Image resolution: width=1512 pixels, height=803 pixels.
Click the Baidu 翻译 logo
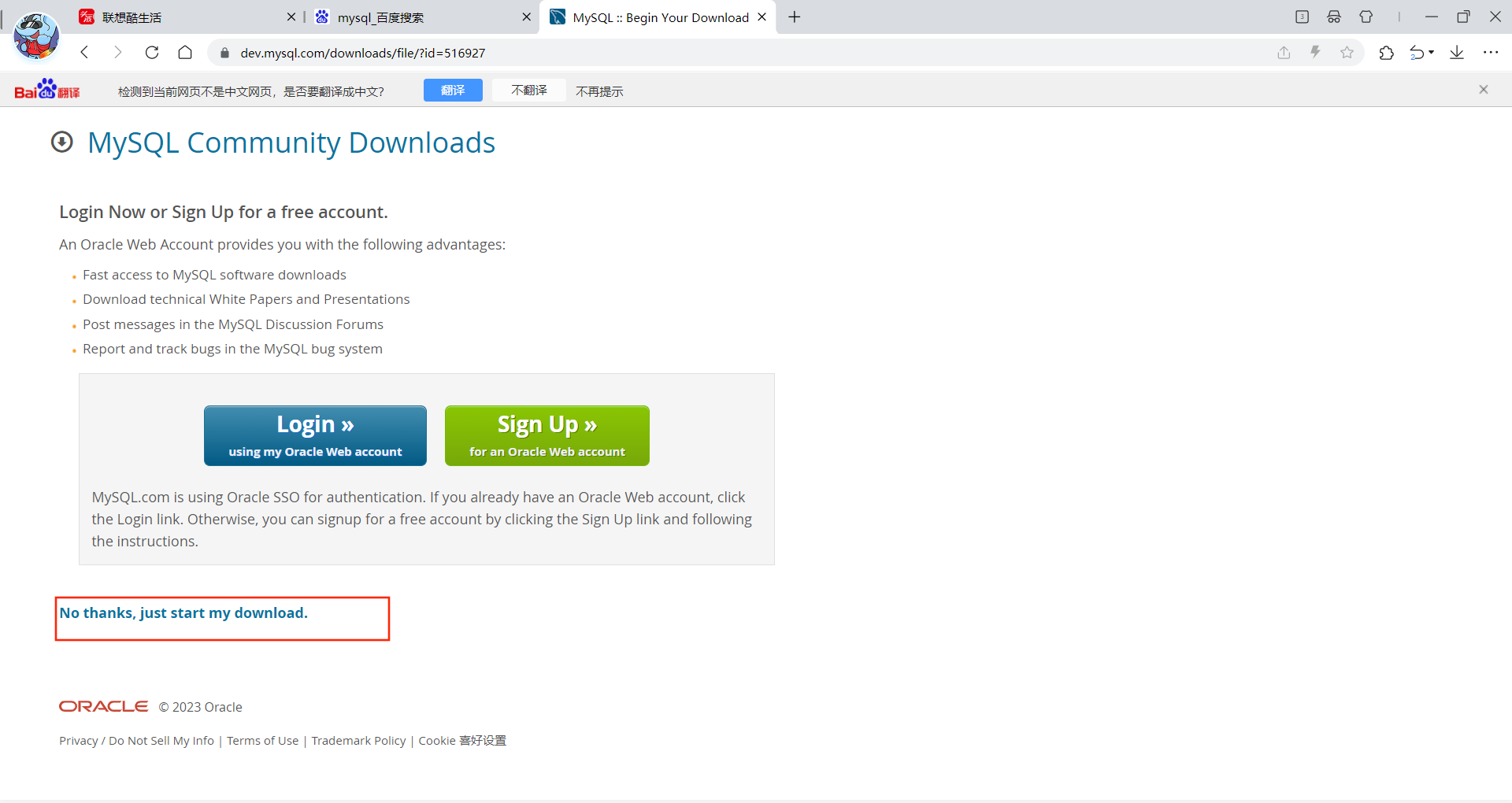[x=47, y=90]
